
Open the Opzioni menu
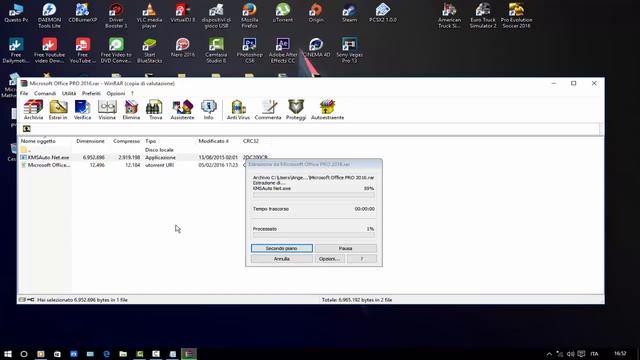(x=116, y=93)
